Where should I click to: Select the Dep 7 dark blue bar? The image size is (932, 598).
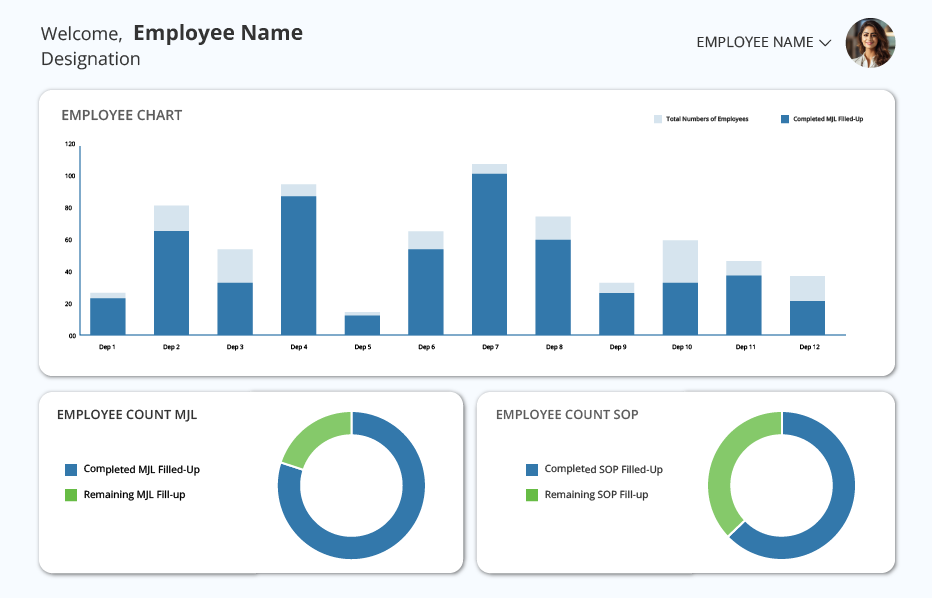[490, 254]
